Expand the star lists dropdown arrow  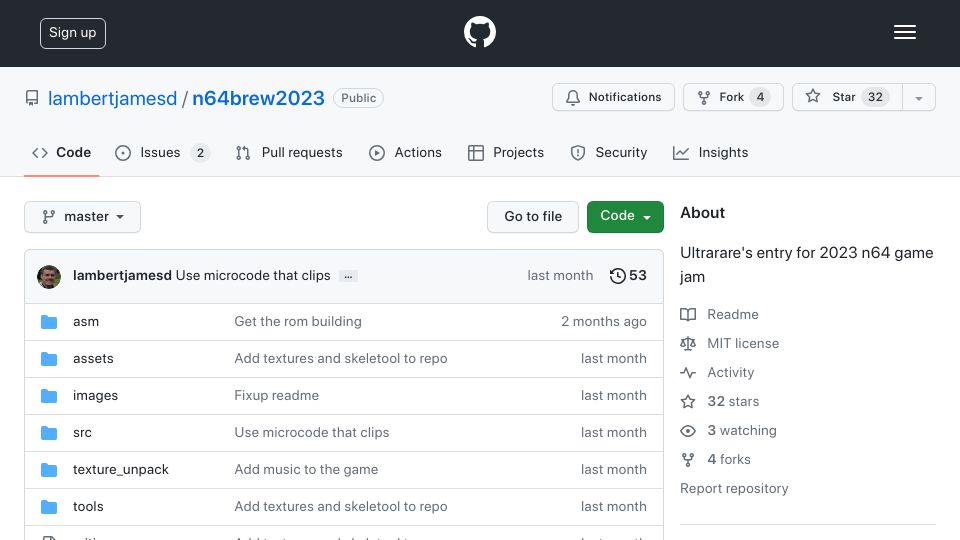point(918,97)
